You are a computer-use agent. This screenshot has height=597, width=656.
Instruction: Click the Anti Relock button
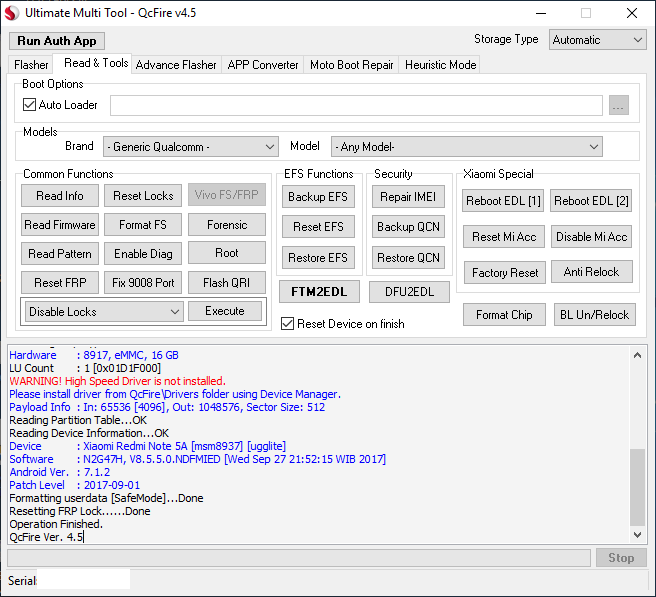click(x=592, y=272)
